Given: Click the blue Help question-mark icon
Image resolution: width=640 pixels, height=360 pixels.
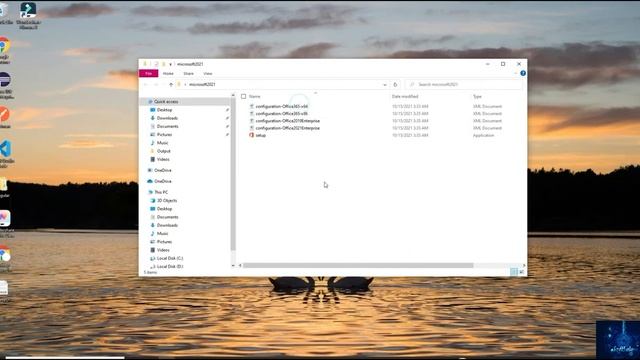Looking at the screenshot, I should point(523,73).
